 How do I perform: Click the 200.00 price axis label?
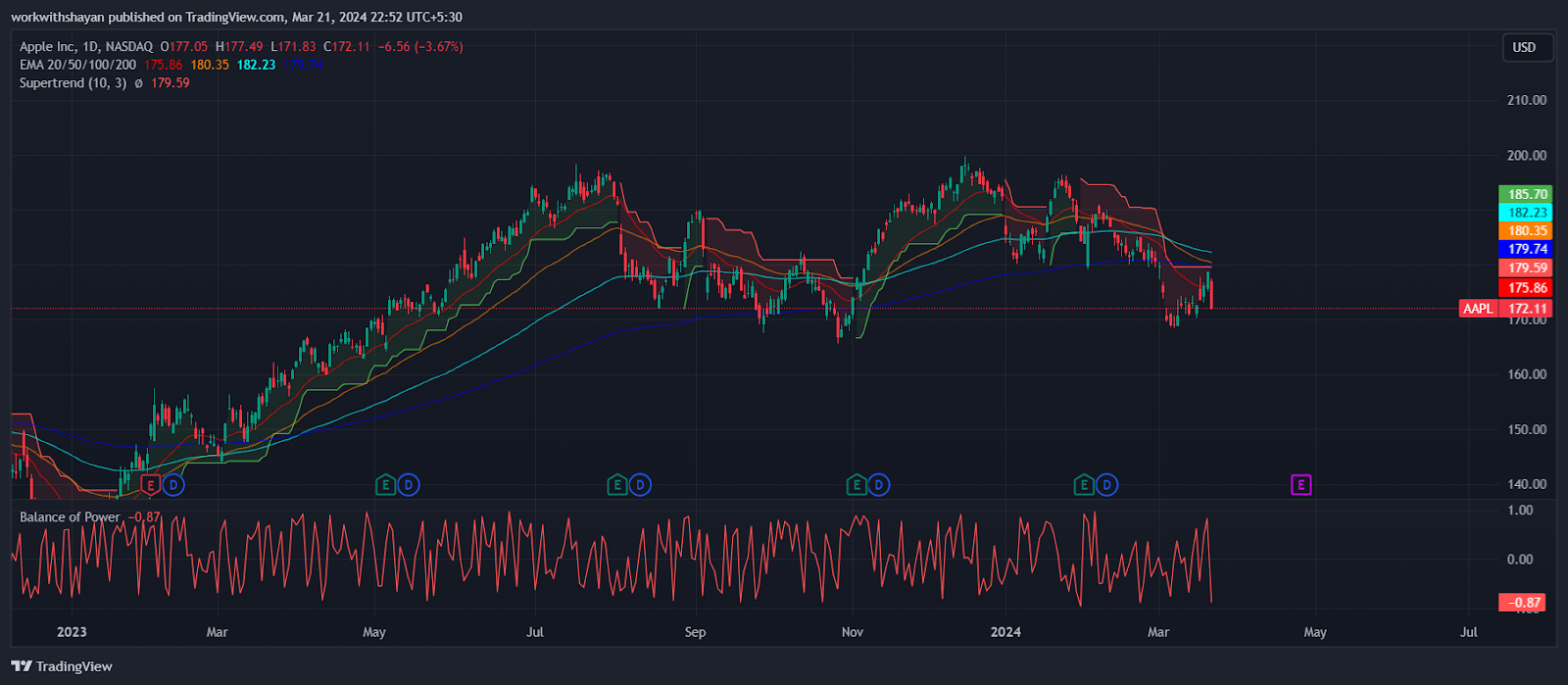(1527, 155)
